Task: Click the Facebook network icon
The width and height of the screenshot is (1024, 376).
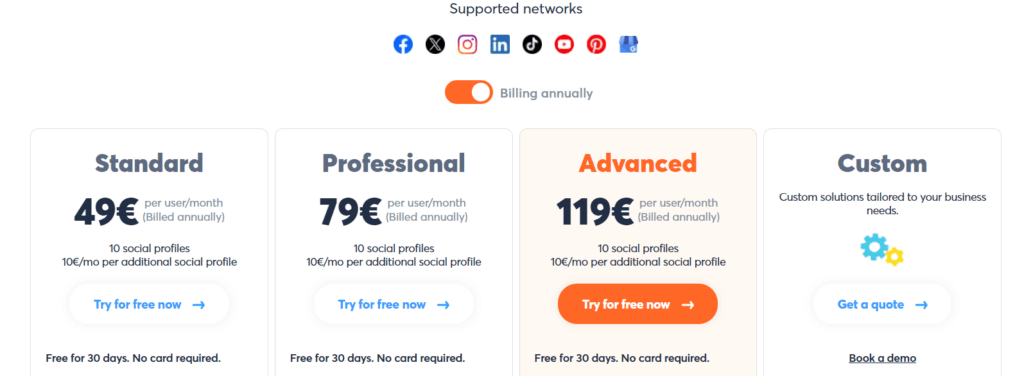Action: (403, 44)
